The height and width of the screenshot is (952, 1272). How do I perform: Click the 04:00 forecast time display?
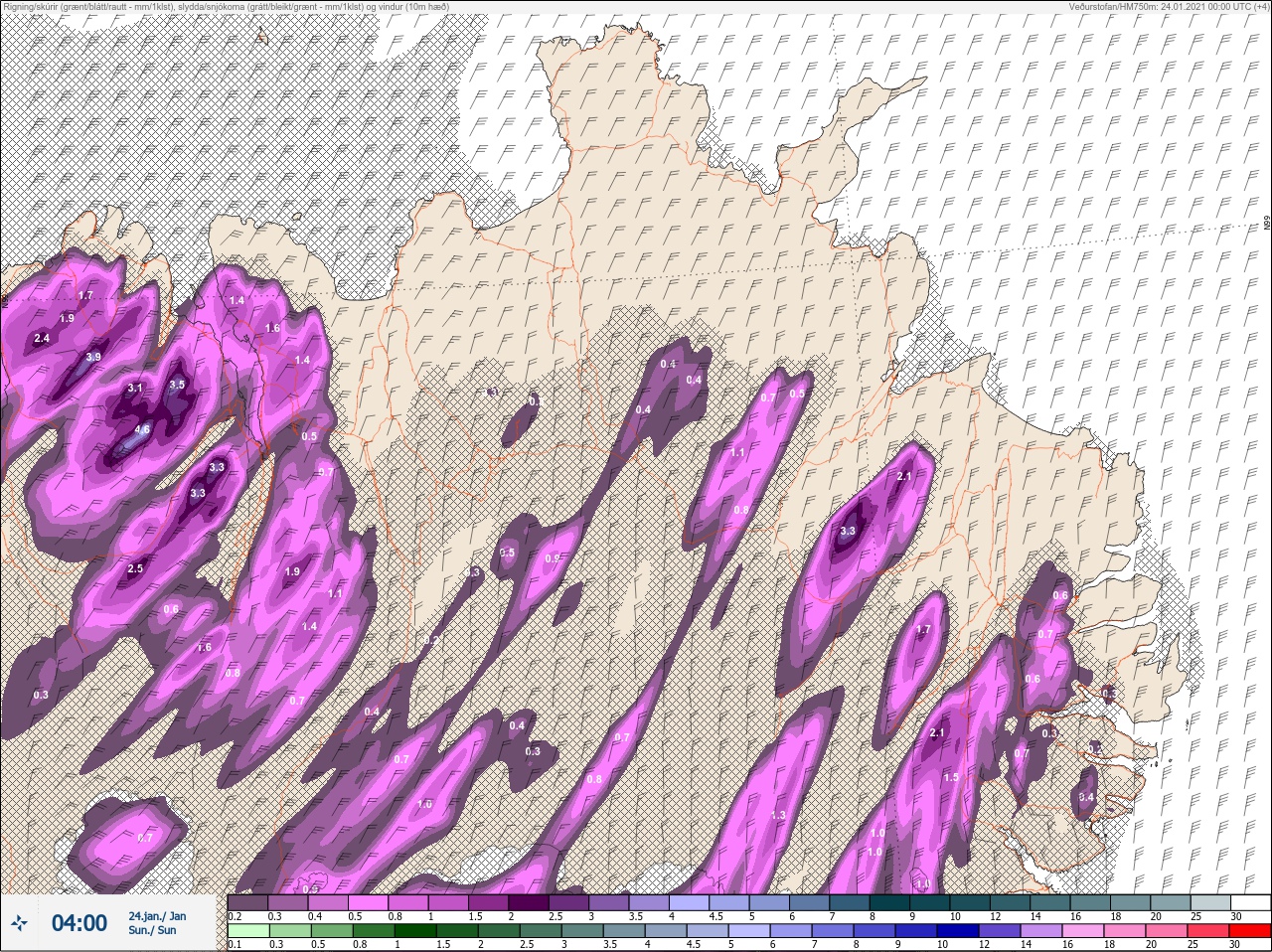coord(79,923)
